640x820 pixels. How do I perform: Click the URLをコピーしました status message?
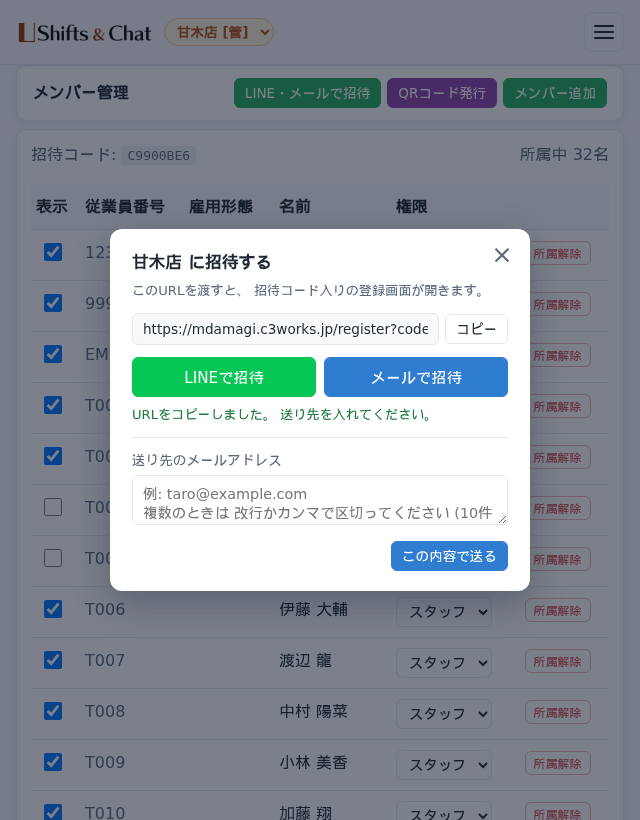coord(283,415)
